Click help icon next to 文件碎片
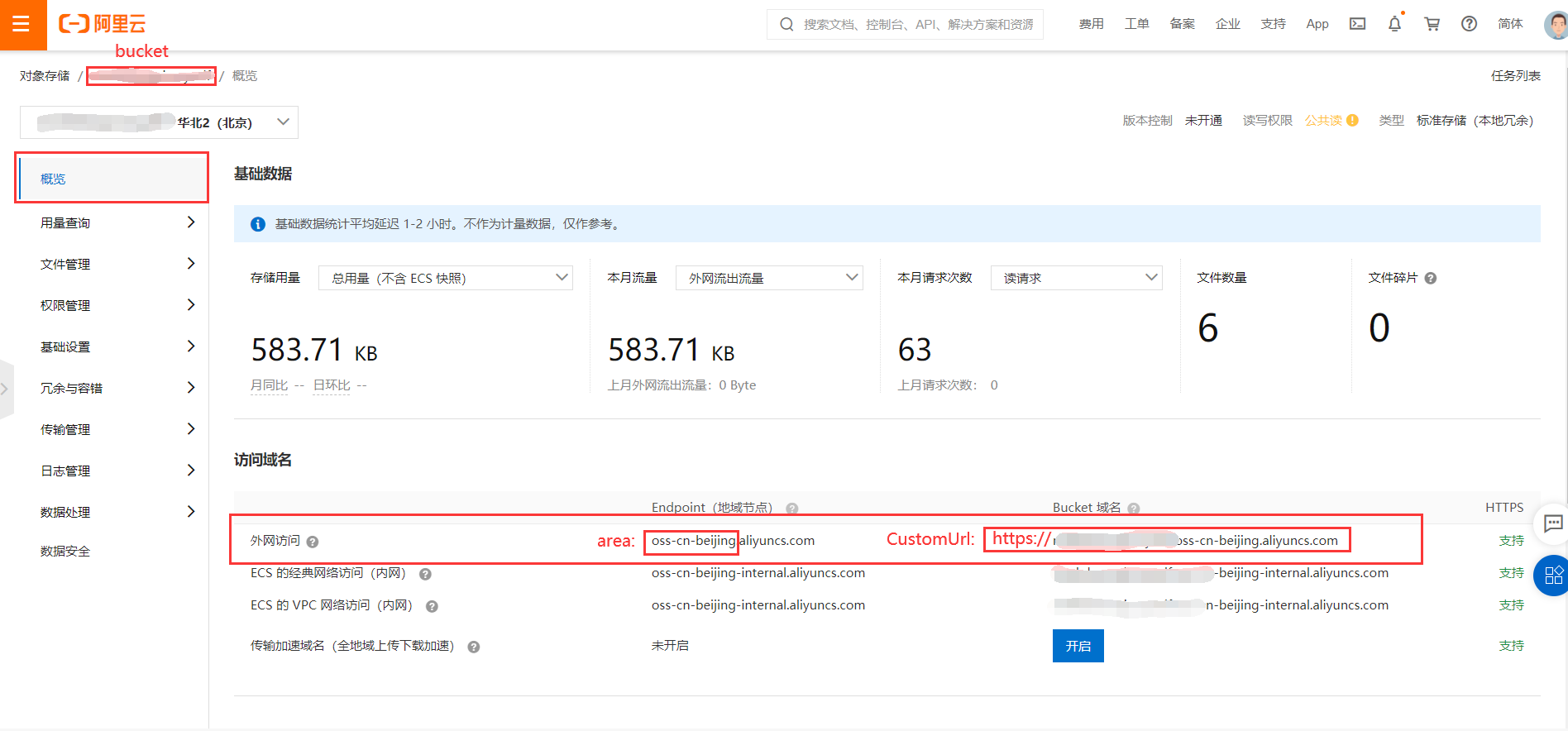This screenshot has width=1568, height=731. [1431, 279]
